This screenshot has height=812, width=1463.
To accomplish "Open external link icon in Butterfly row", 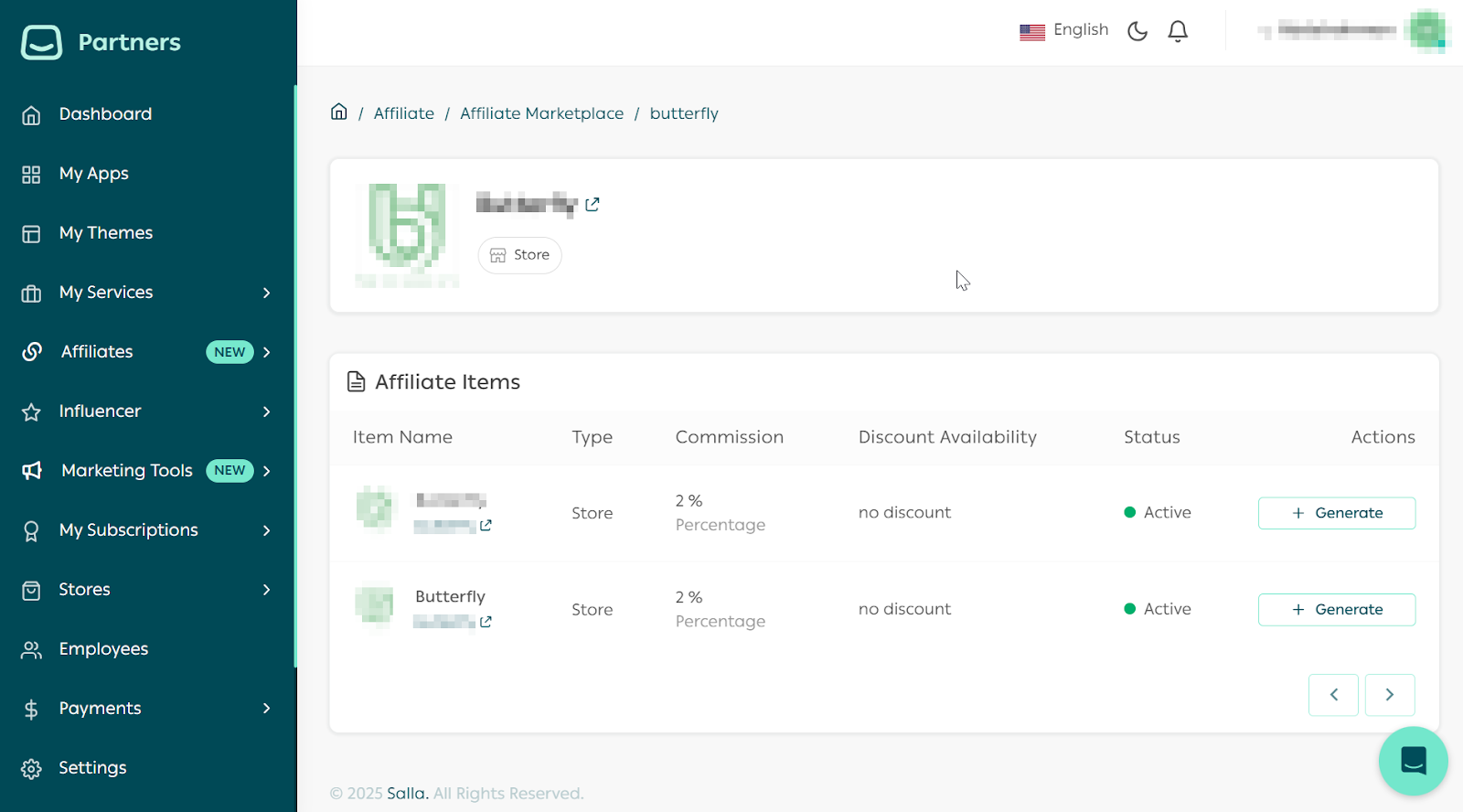I will click(x=486, y=622).
